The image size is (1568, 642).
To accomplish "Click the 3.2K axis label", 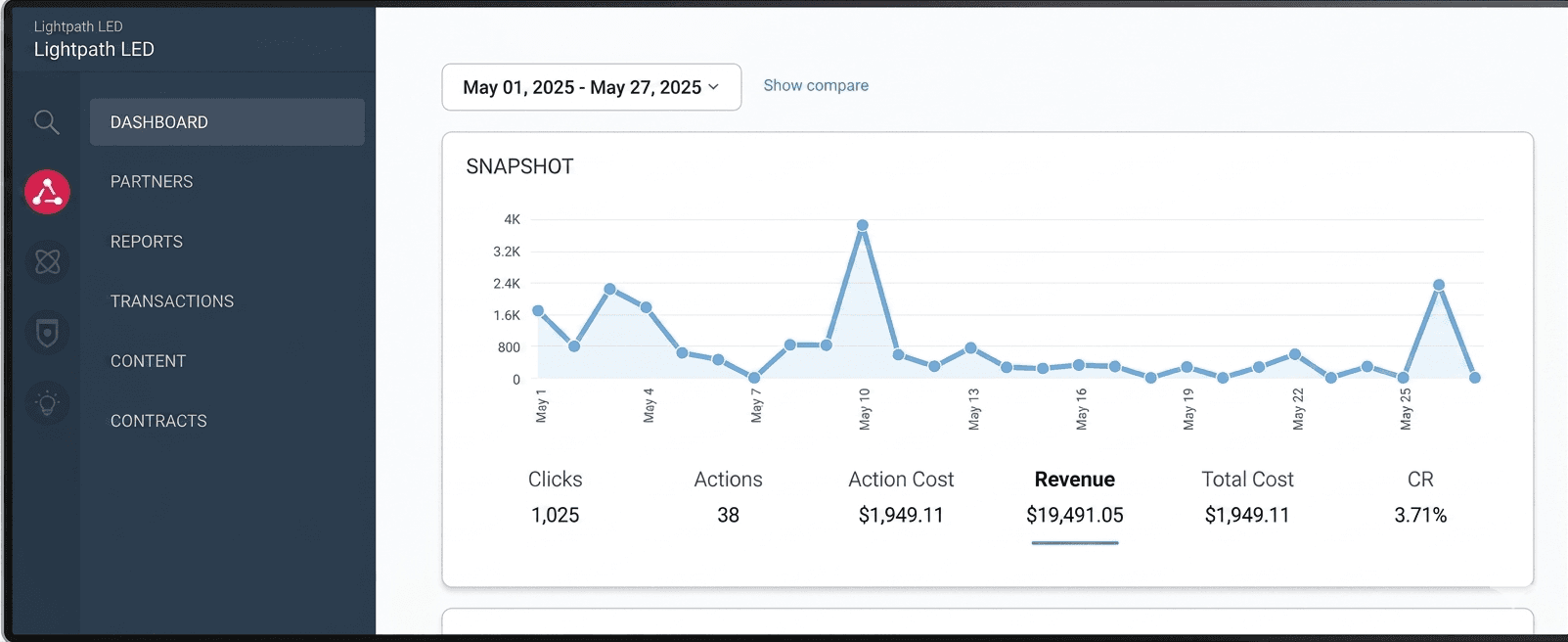I will pyautogui.click(x=507, y=252).
